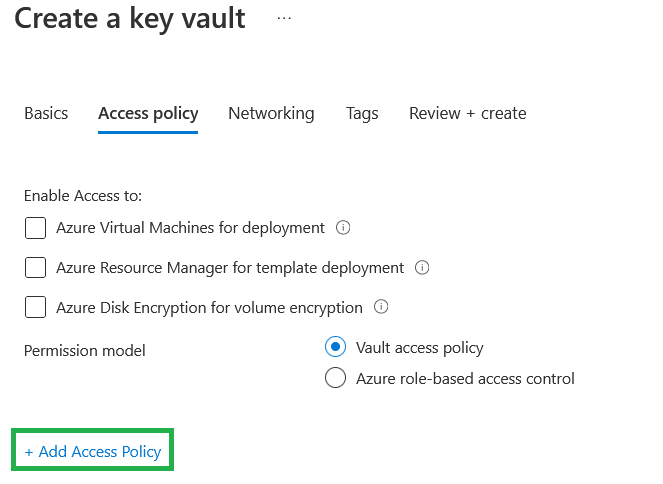663x484 pixels.
Task: Tick Azure Disk Encryption for volume encryption
Action: [36, 308]
